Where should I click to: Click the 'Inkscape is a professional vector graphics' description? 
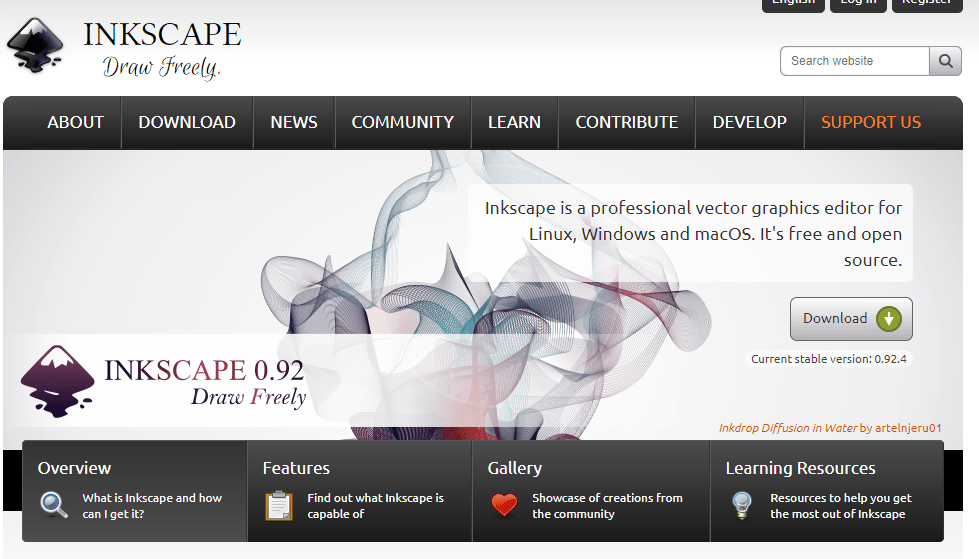click(x=693, y=234)
